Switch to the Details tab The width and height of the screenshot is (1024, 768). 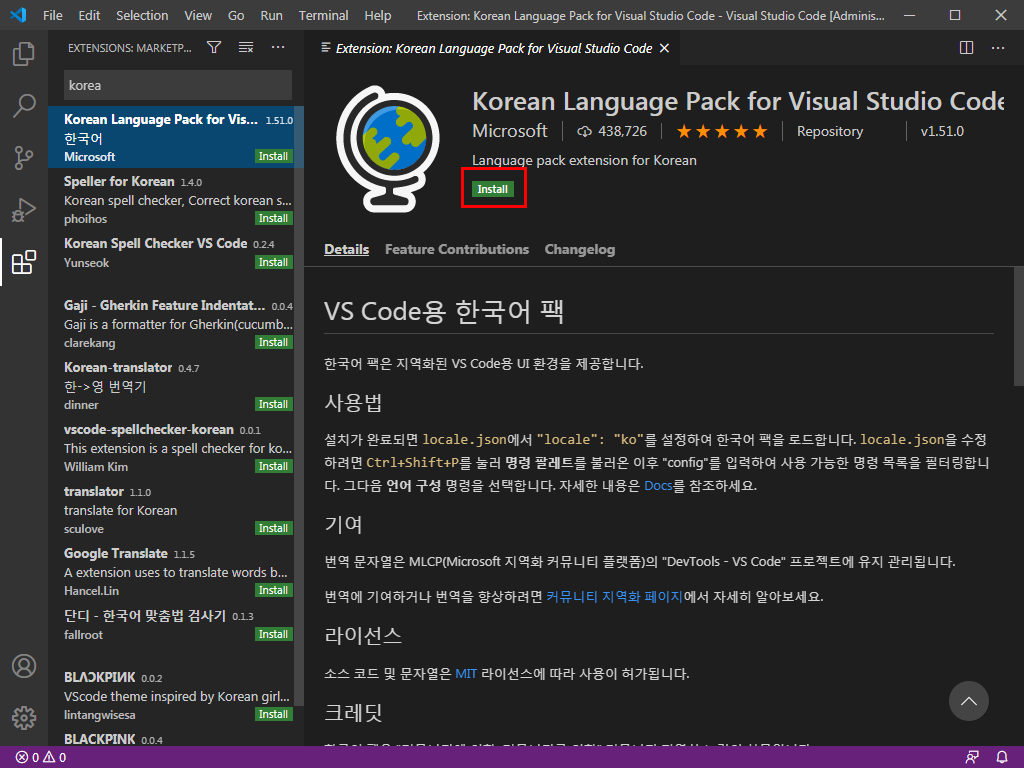point(346,249)
